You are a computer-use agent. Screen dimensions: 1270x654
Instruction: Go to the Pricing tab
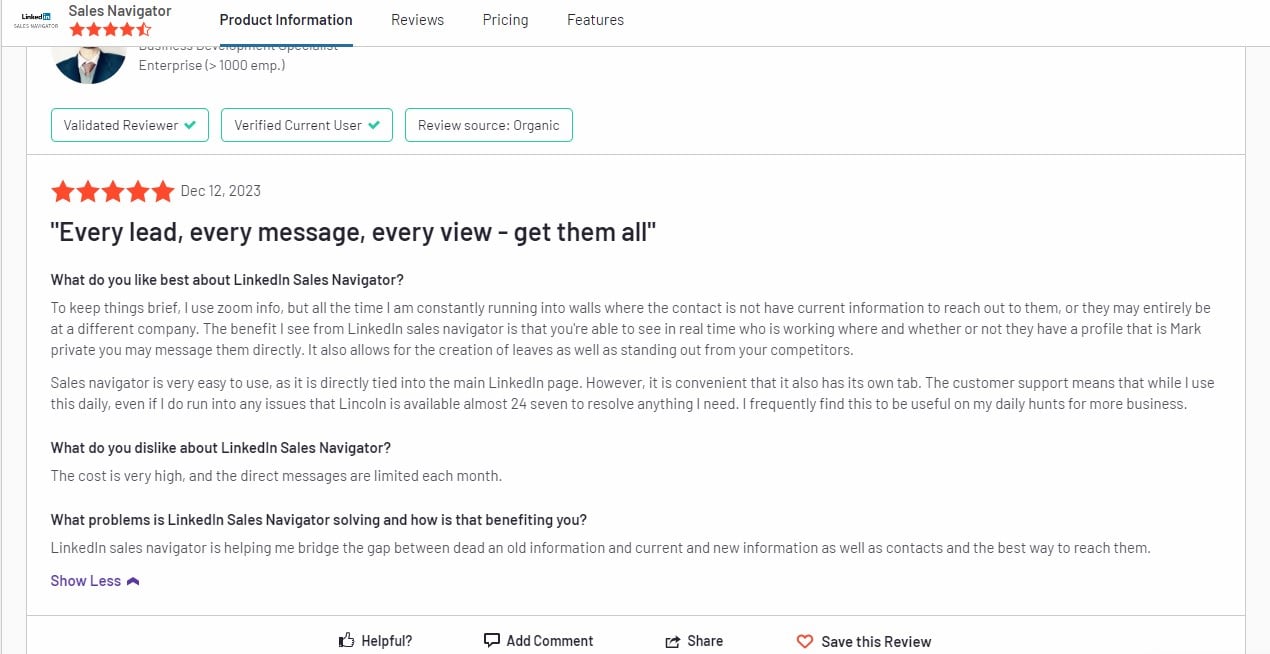[x=505, y=20]
